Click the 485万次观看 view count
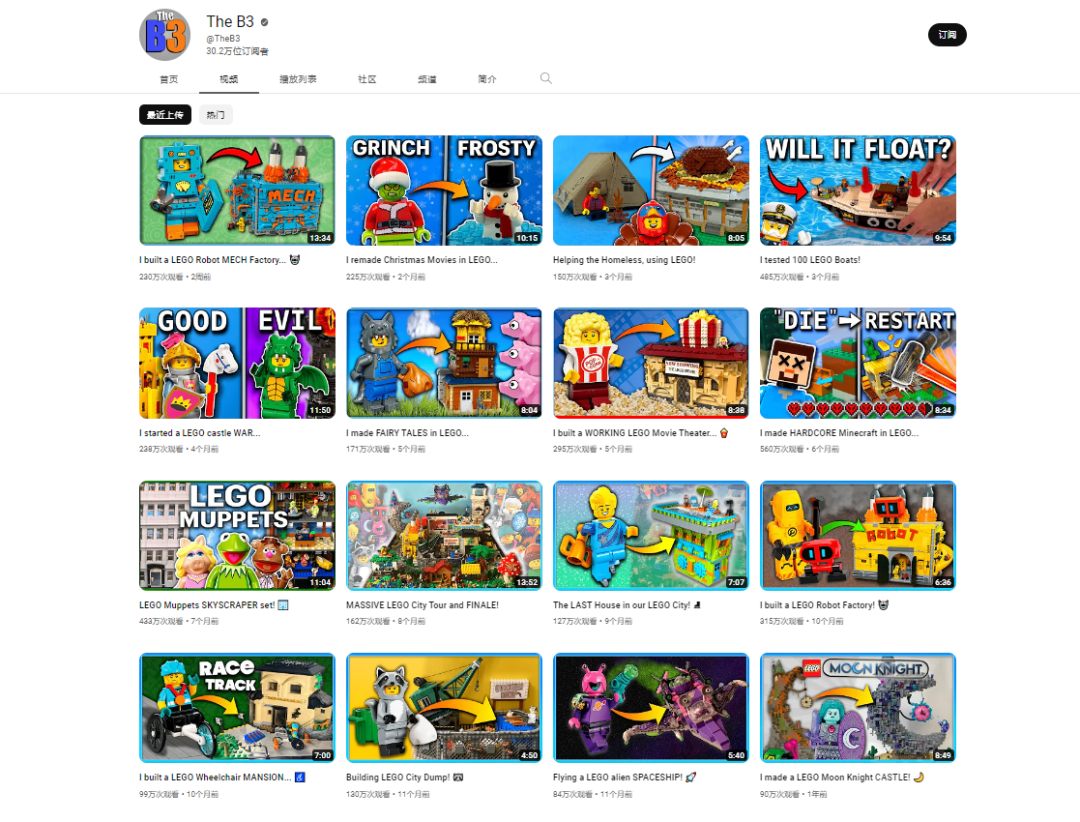The image size is (1080, 822). click(x=782, y=277)
